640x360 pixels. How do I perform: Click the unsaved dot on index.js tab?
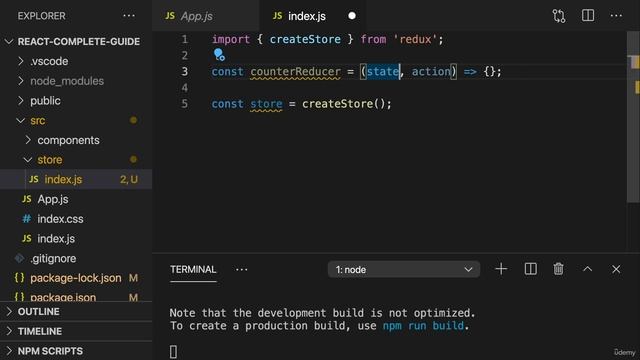[352, 16]
